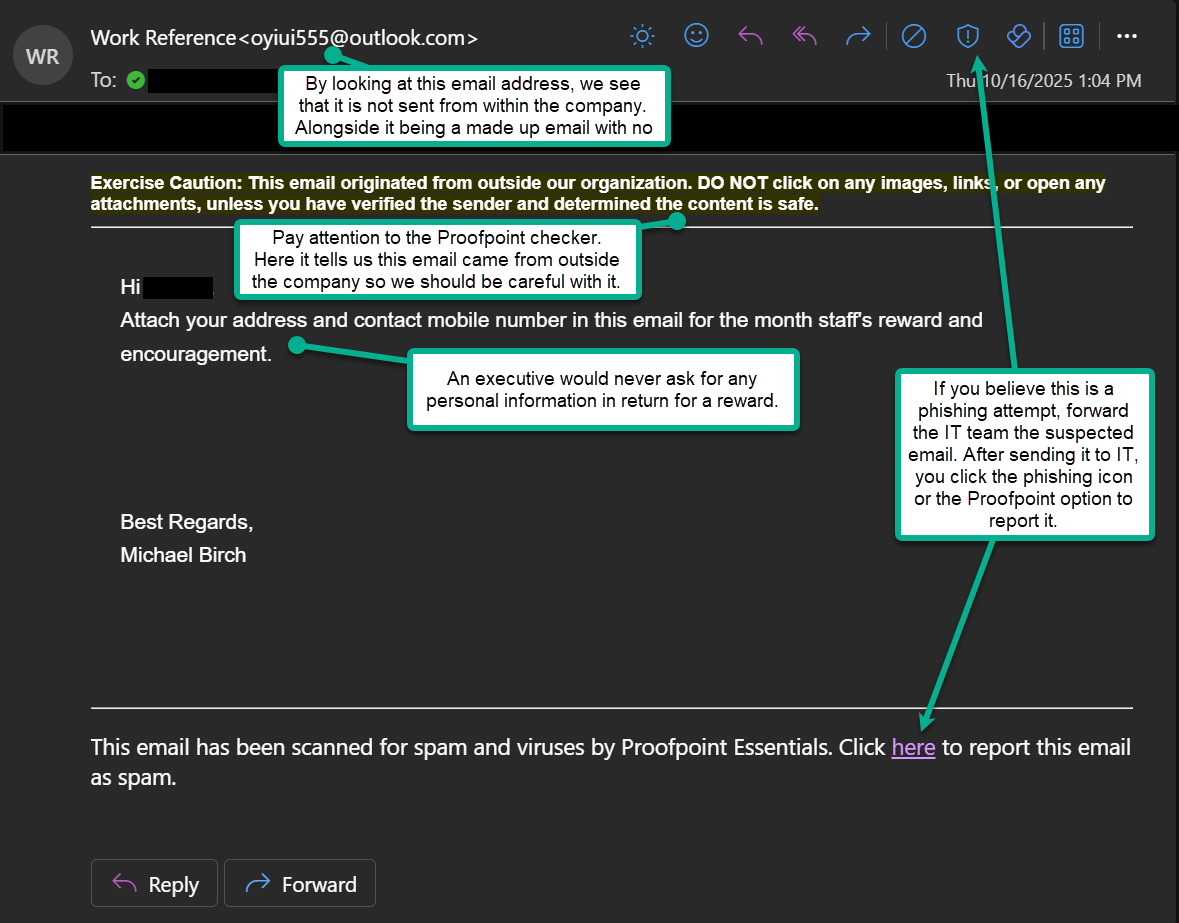Click the WR sender avatar

click(43, 56)
